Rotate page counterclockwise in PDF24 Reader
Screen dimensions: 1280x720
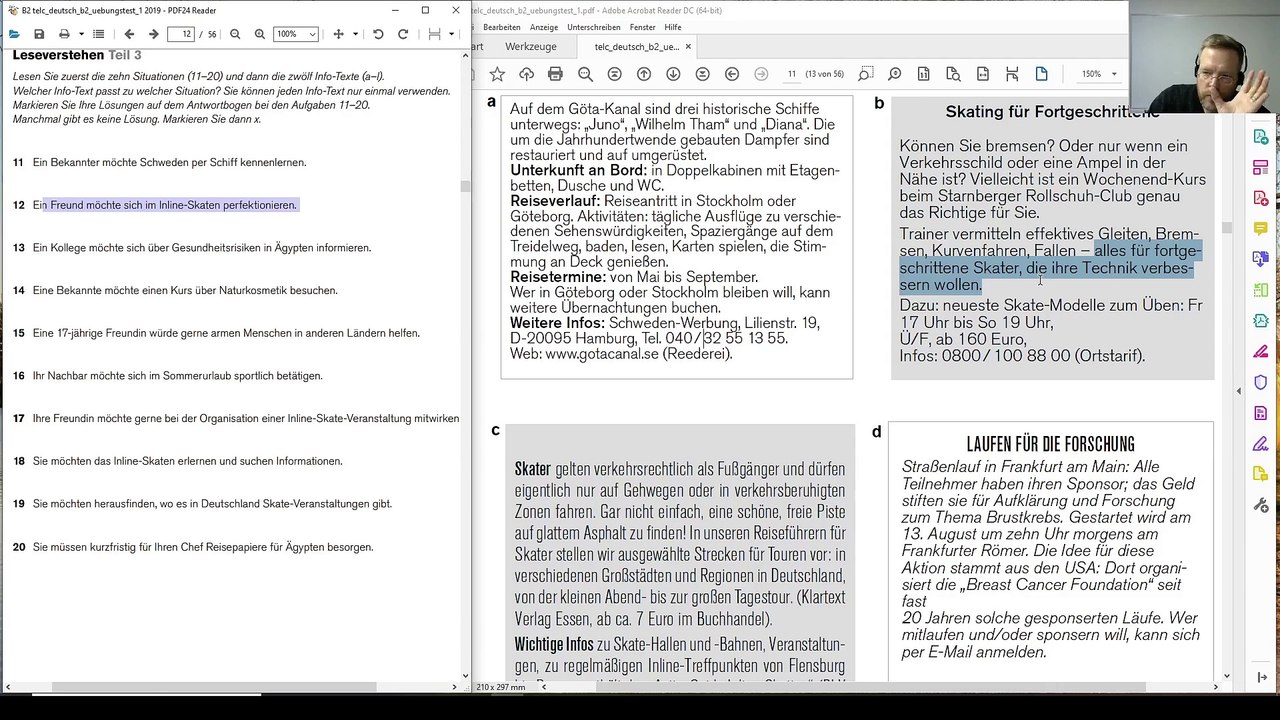point(378,34)
